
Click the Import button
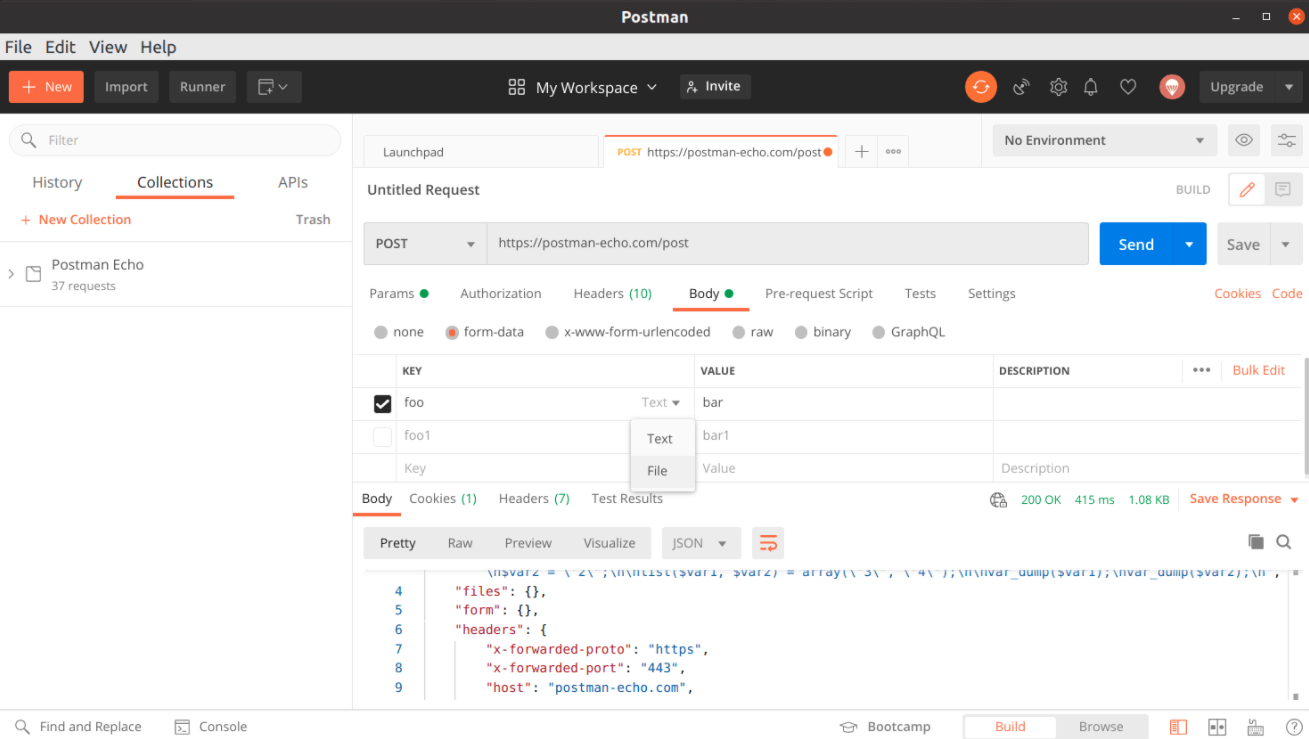pos(126,87)
